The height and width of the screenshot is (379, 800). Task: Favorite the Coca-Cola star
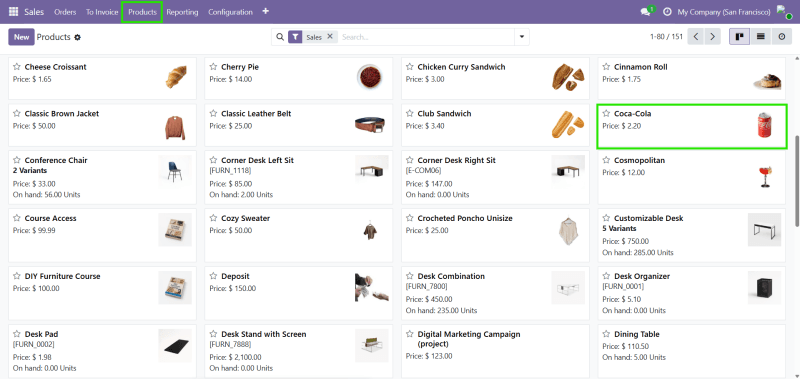click(606, 113)
